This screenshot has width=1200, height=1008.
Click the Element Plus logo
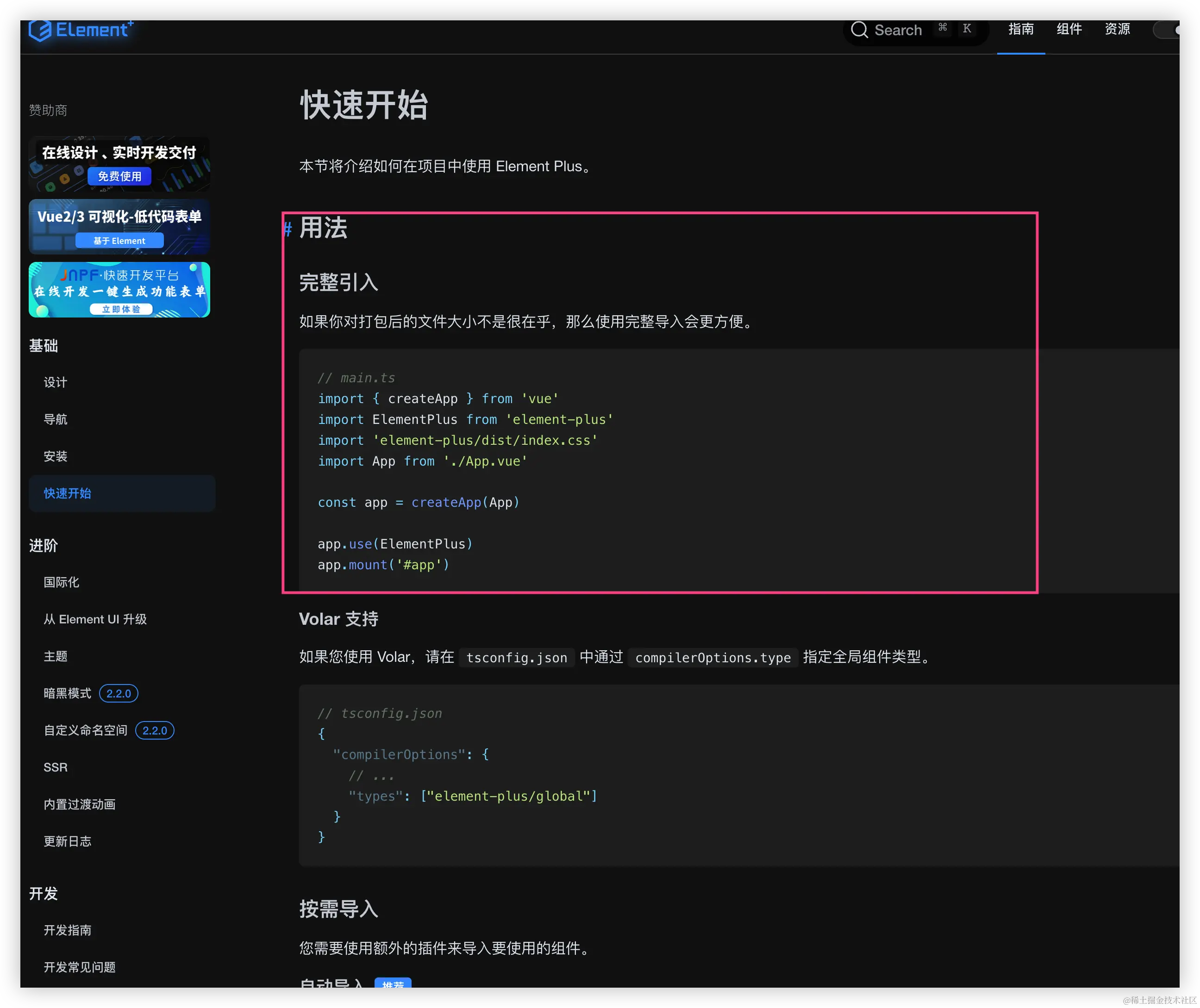(81, 30)
